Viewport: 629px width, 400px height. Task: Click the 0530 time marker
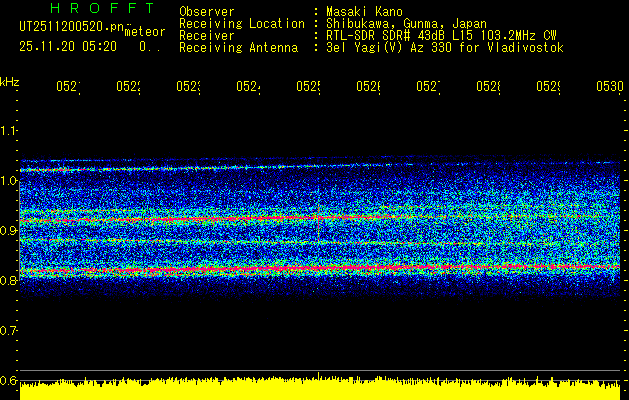[610, 87]
